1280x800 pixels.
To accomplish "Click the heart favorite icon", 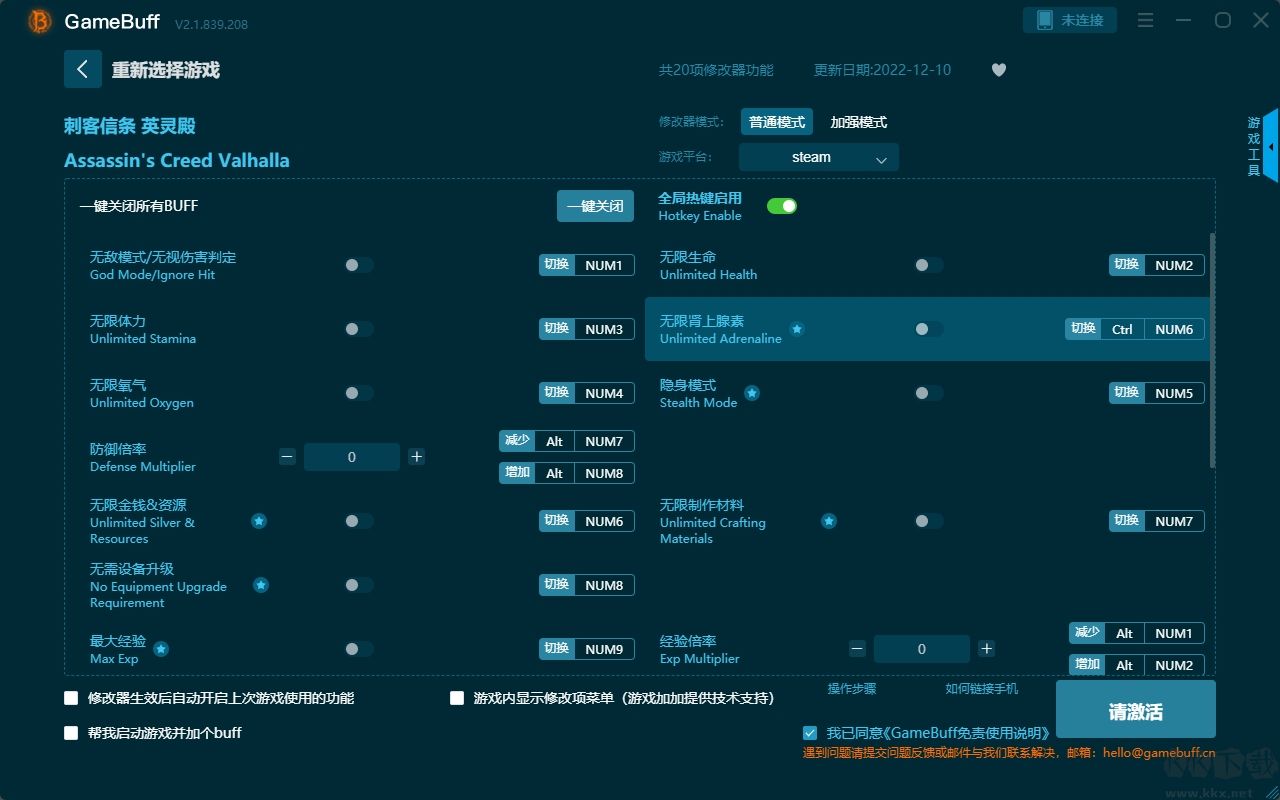I will [x=999, y=70].
